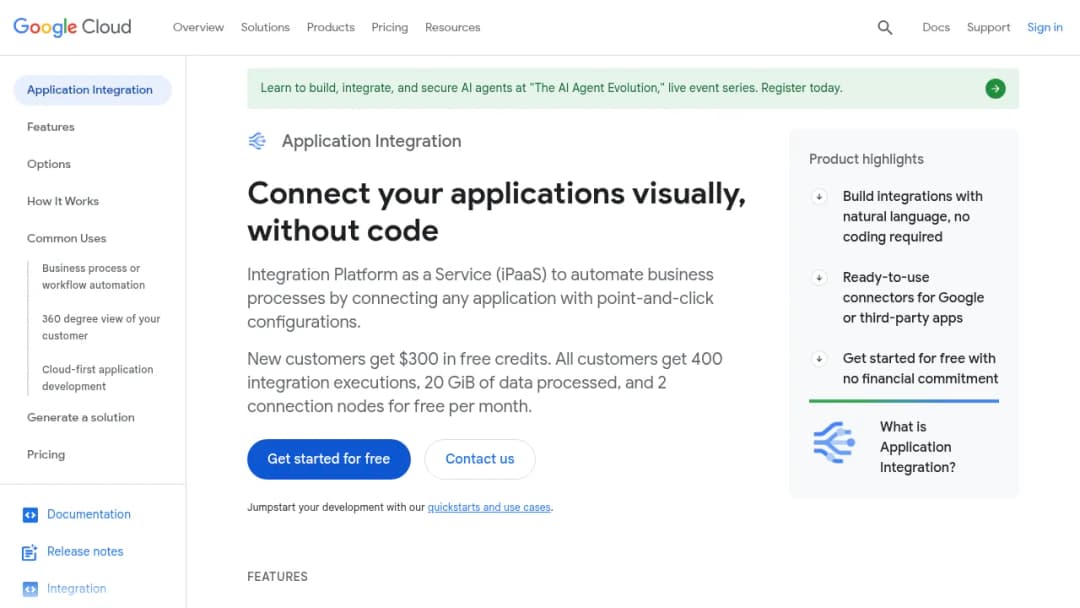Jump to Options in the sidebar
This screenshot has width=1080, height=608.
click(x=49, y=165)
